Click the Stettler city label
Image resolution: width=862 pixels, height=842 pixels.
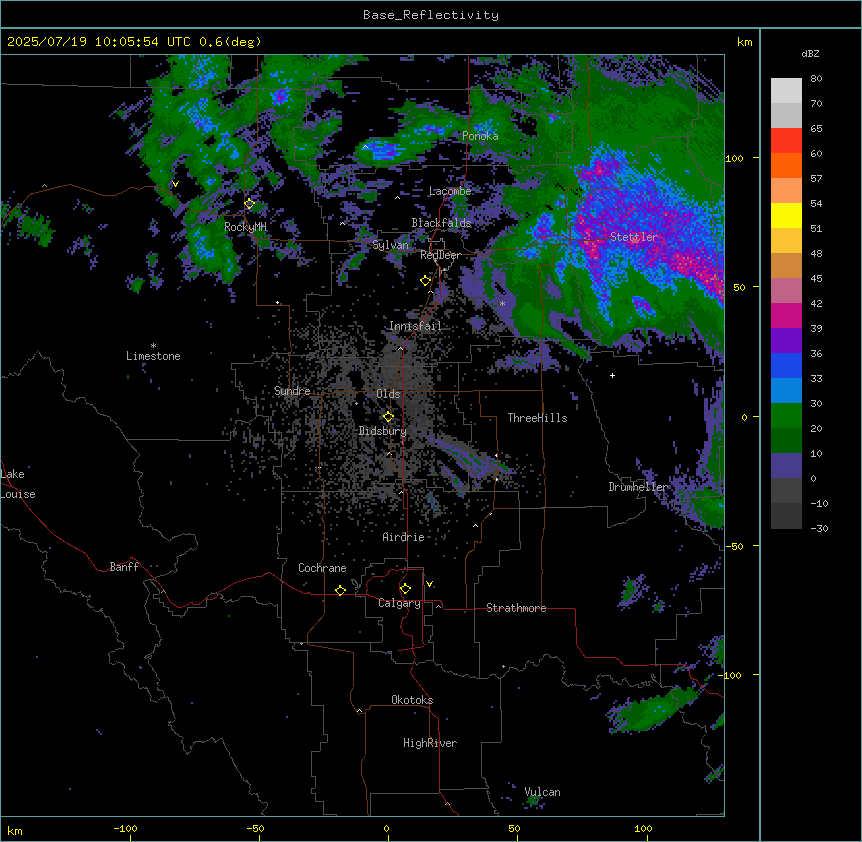[634, 237]
